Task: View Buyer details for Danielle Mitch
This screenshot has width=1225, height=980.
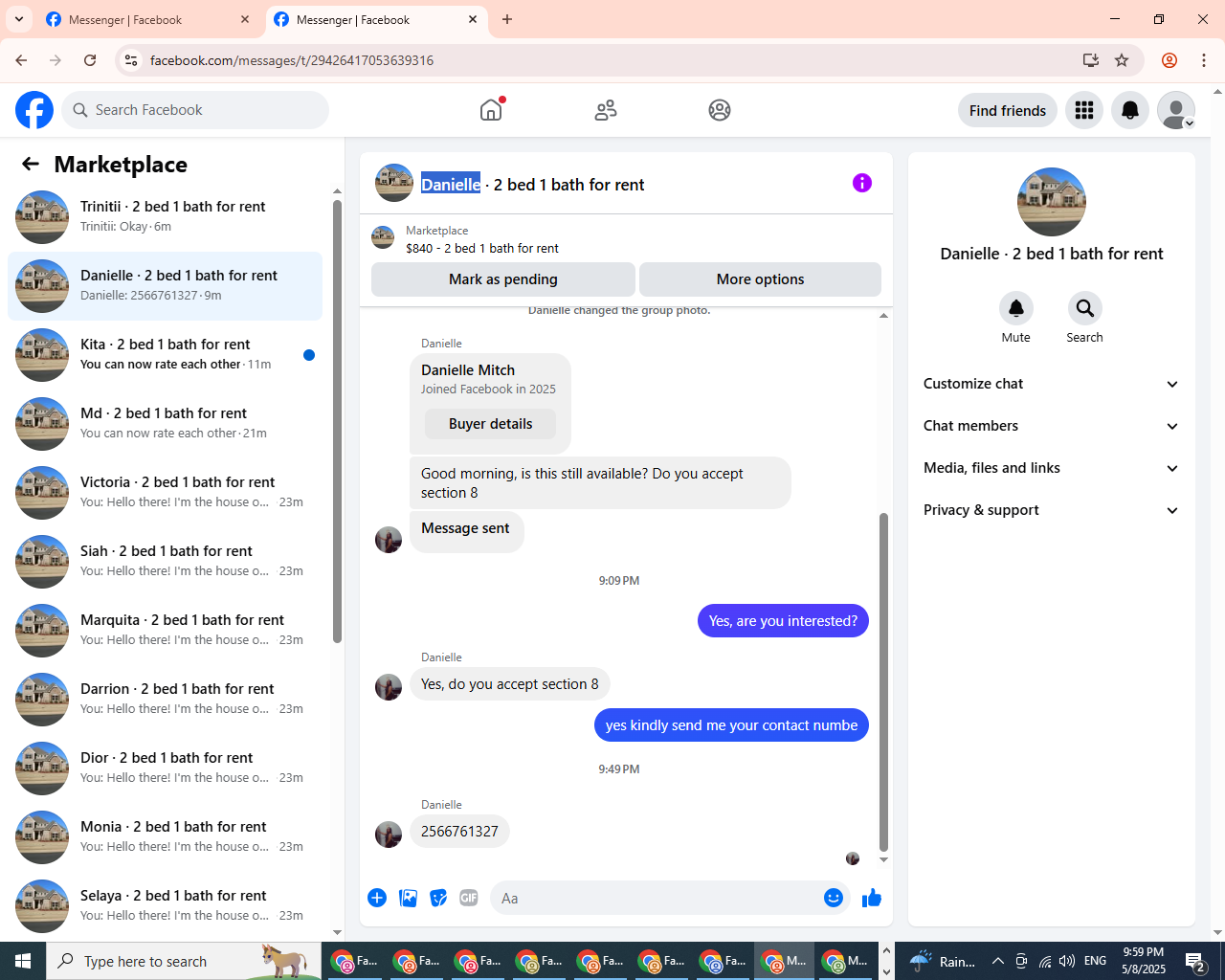Action: coord(490,424)
